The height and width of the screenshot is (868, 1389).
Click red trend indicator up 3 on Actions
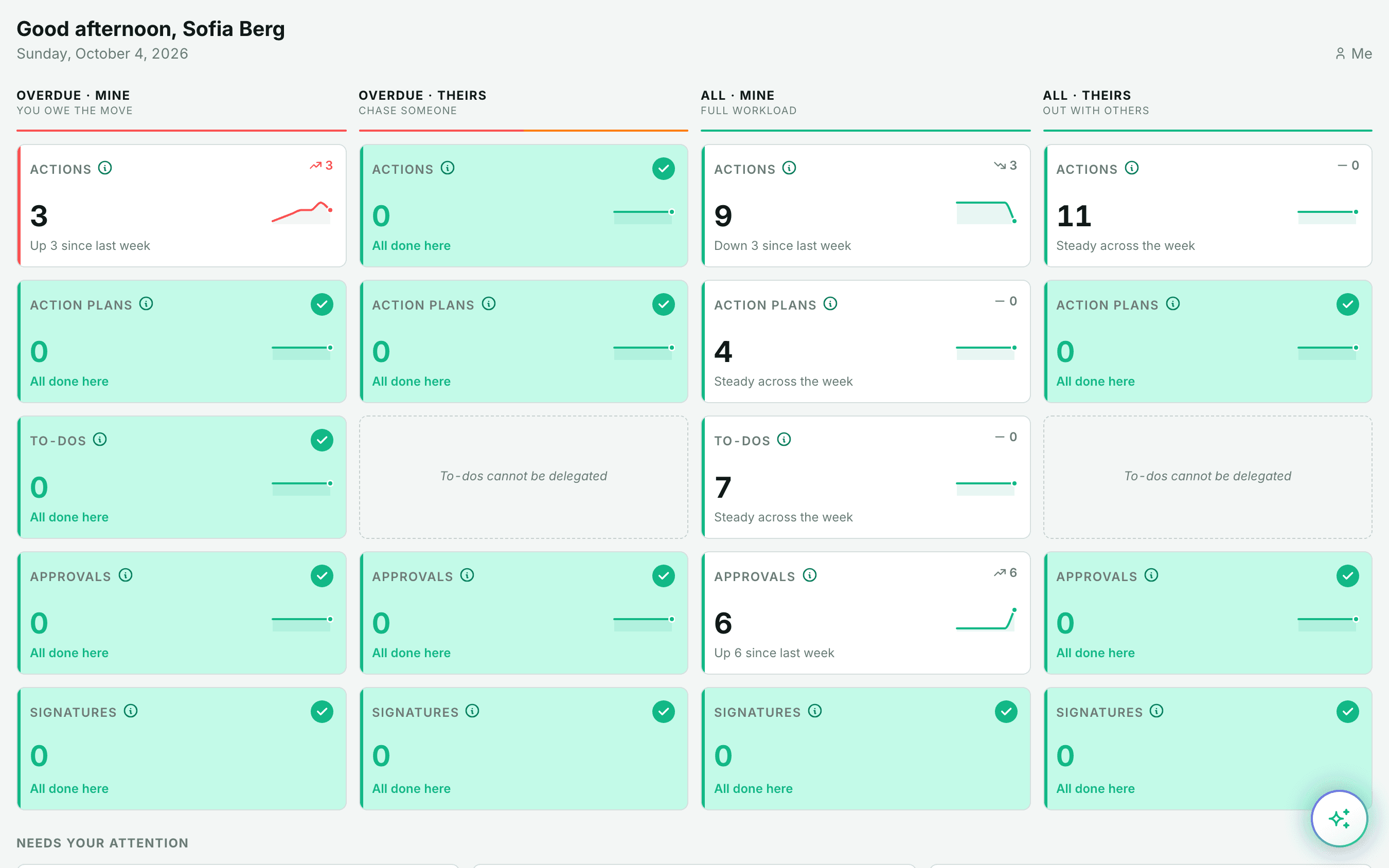[x=321, y=166]
